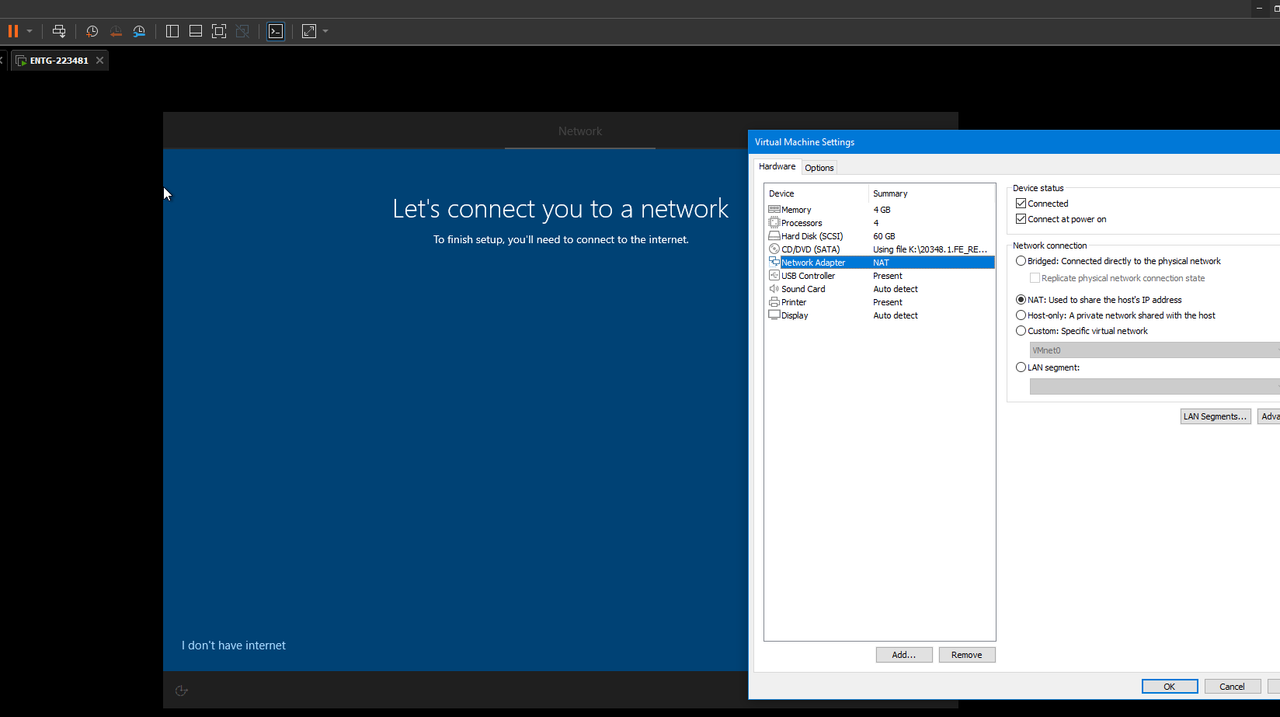Select the Processors device row
The width and height of the screenshot is (1280, 717).
coord(880,223)
